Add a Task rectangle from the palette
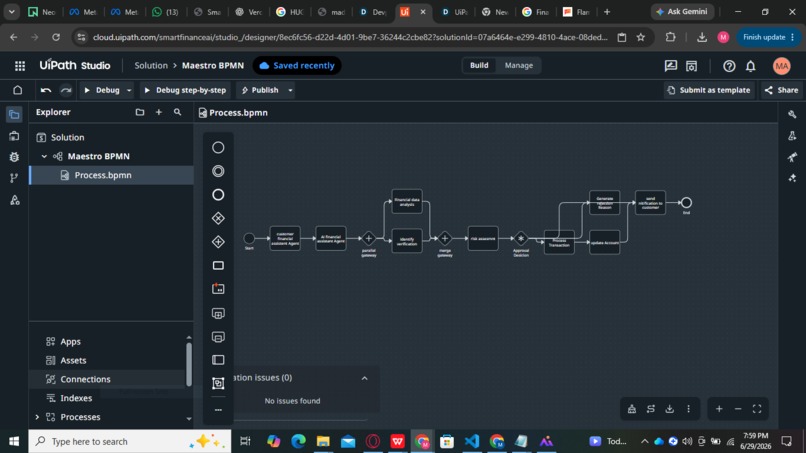Viewport: 806px width, 453px height. click(218, 265)
